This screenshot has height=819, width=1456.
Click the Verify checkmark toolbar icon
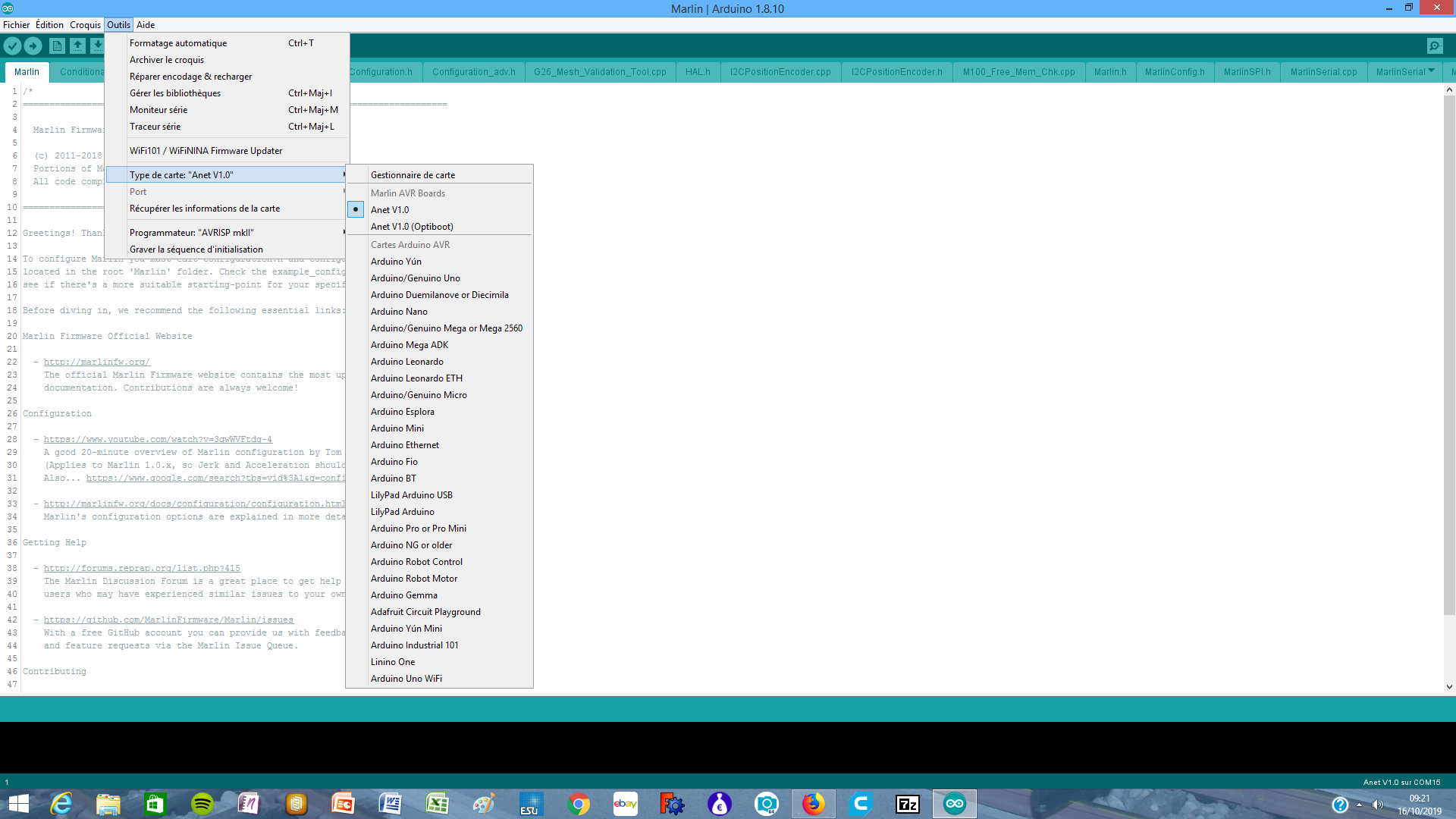pyautogui.click(x=12, y=46)
